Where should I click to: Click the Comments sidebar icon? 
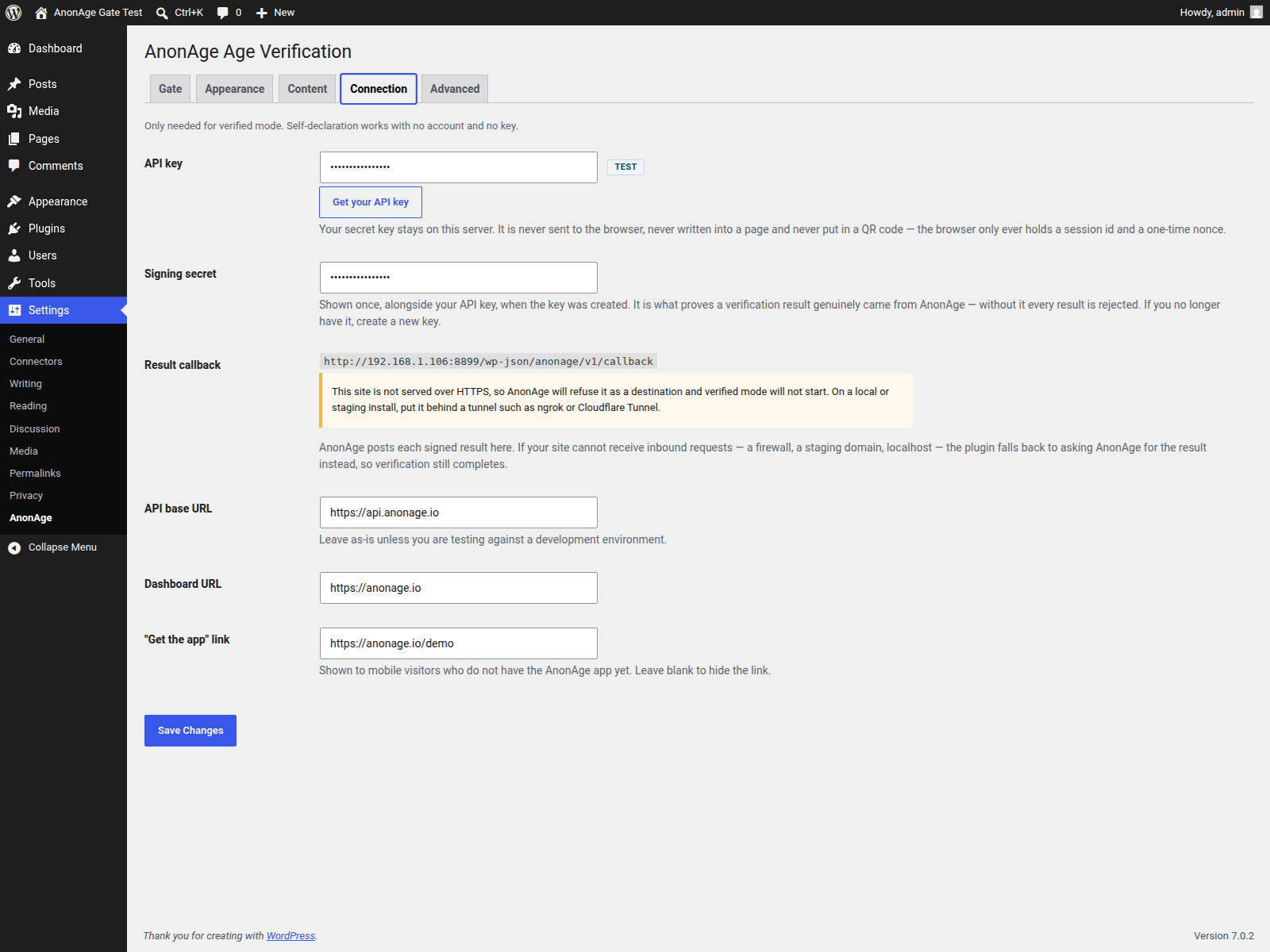[x=14, y=166]
